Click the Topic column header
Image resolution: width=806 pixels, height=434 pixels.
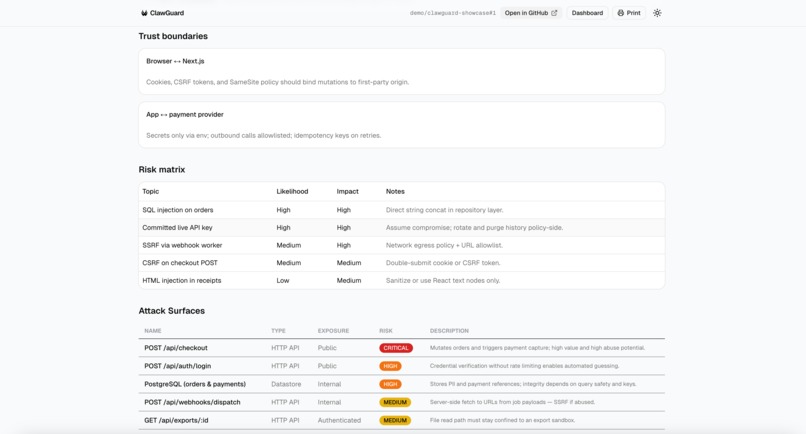[x=151, y=191]
